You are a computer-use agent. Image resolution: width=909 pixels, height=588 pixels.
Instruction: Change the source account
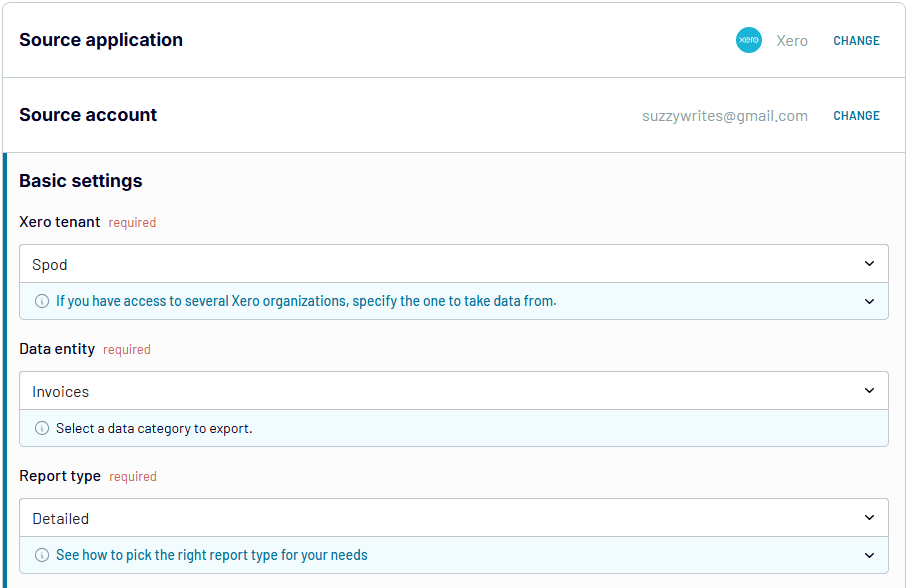[x=856, y=115]
